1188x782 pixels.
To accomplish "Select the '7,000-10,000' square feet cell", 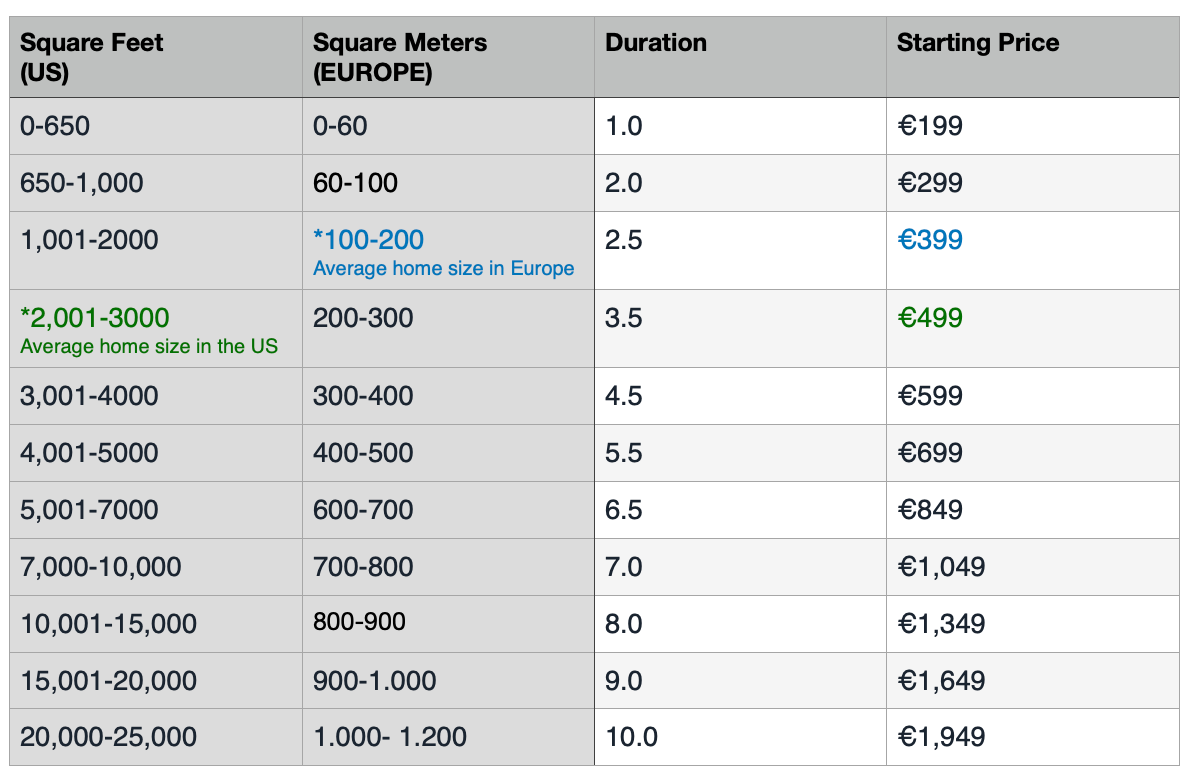I will [156, 567].
